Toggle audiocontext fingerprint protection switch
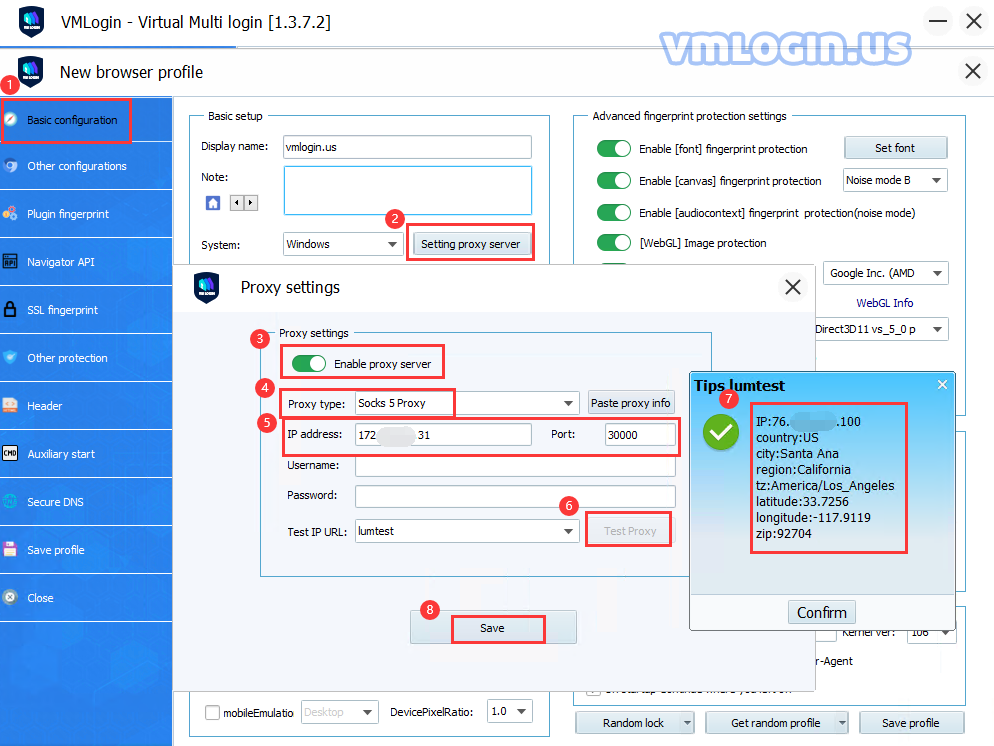Screen dimensions: 994x746 coord(614,212)
